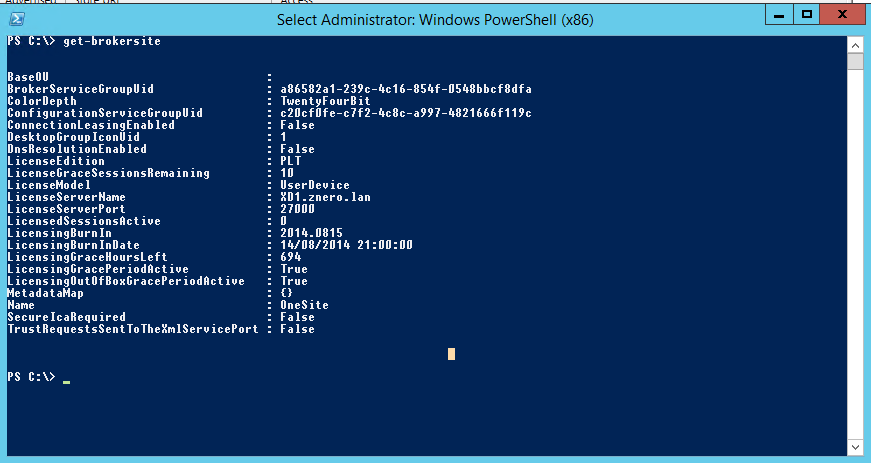Click the ColorDepth value TwentyFourBit
The width and height of the screenshot is (871, 463).
click(x=323, y=101)
